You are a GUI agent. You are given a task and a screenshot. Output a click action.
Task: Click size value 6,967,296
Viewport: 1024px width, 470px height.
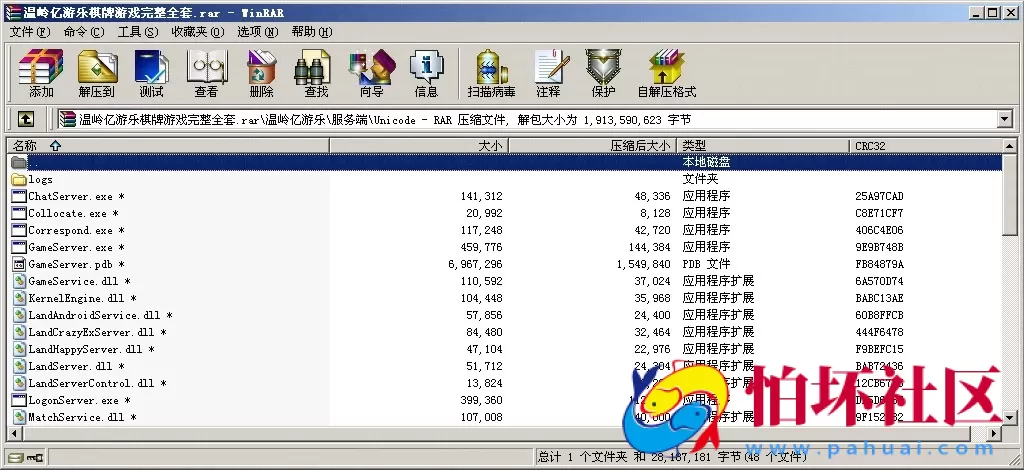(475, 264)
